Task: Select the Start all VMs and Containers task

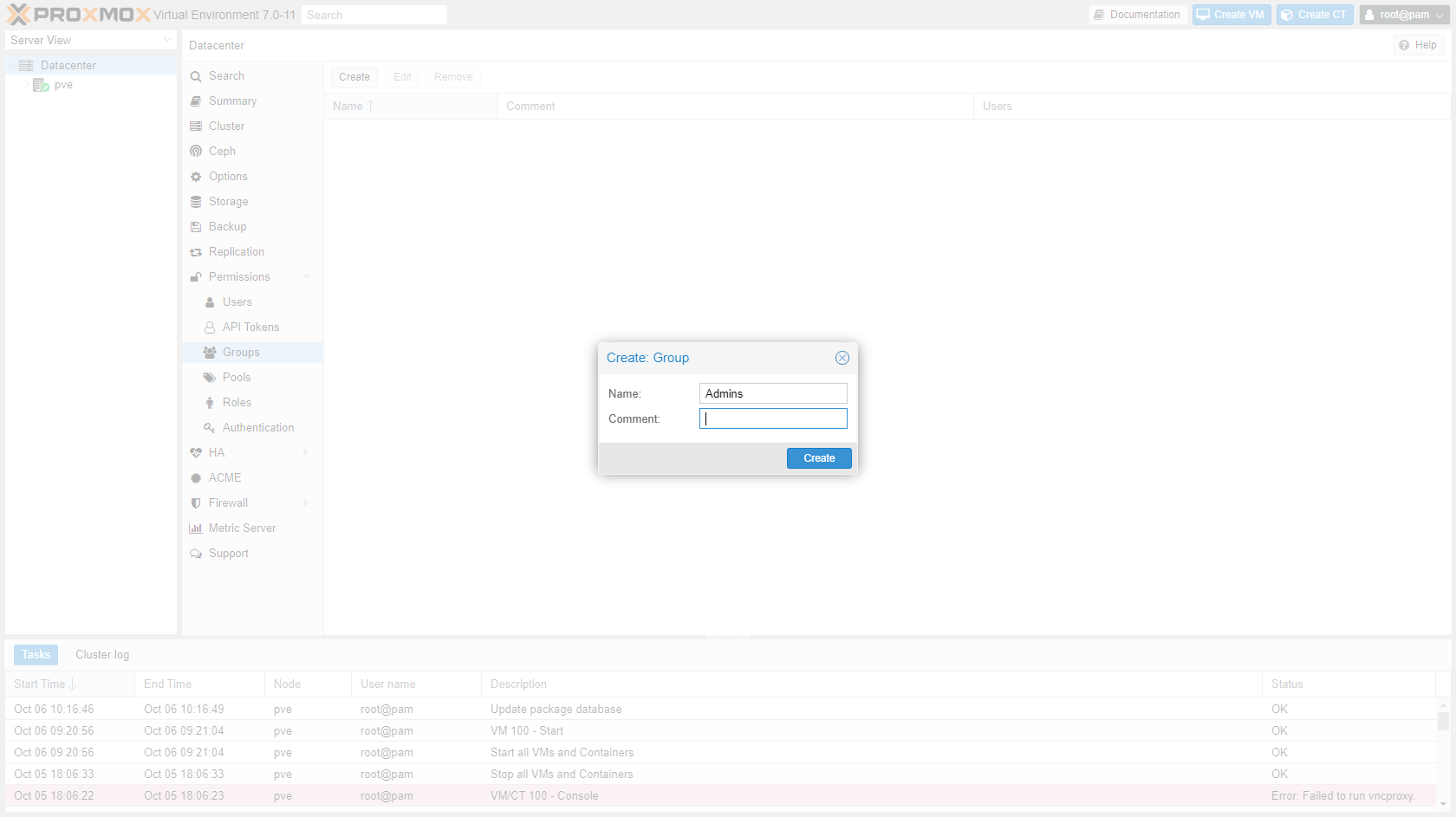Action: (x=721, y=753)
